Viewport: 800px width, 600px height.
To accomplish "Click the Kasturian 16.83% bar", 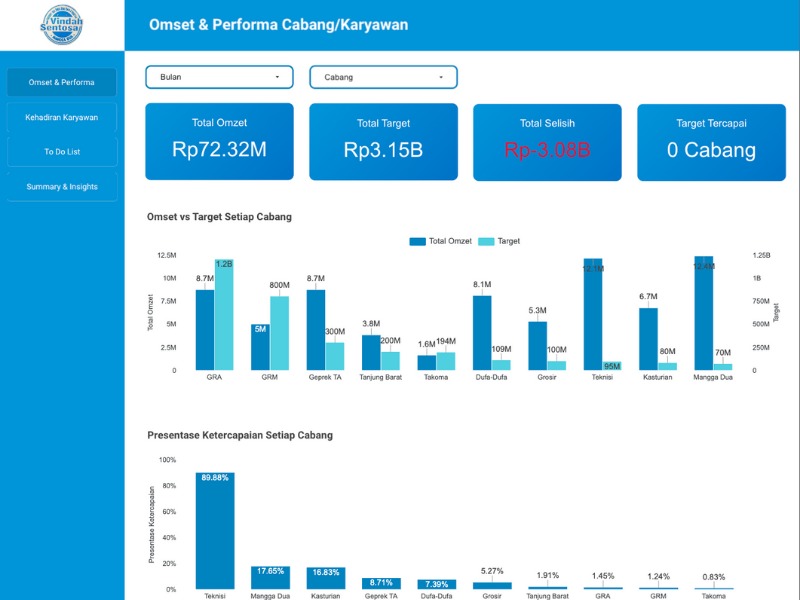I will coord(326,579).
